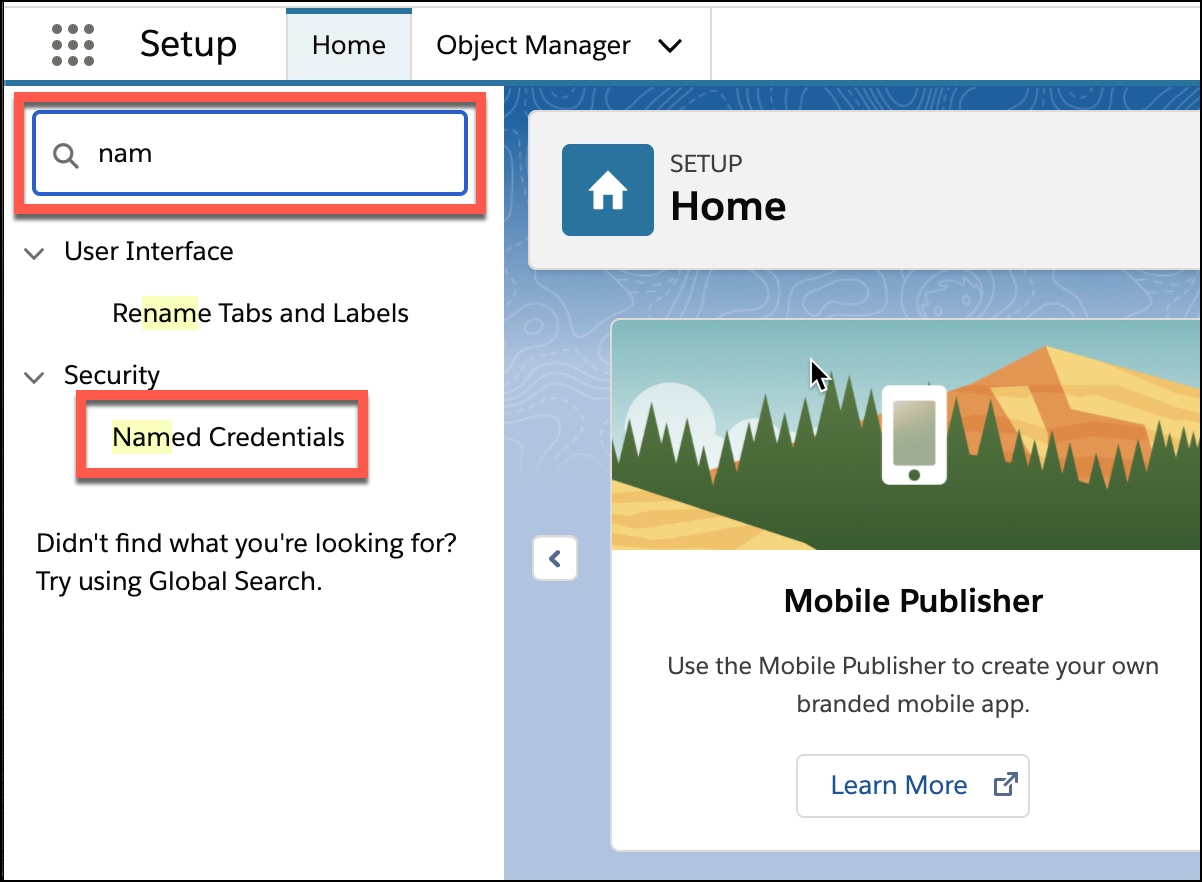Click the Setup app name label

point(188,45)
